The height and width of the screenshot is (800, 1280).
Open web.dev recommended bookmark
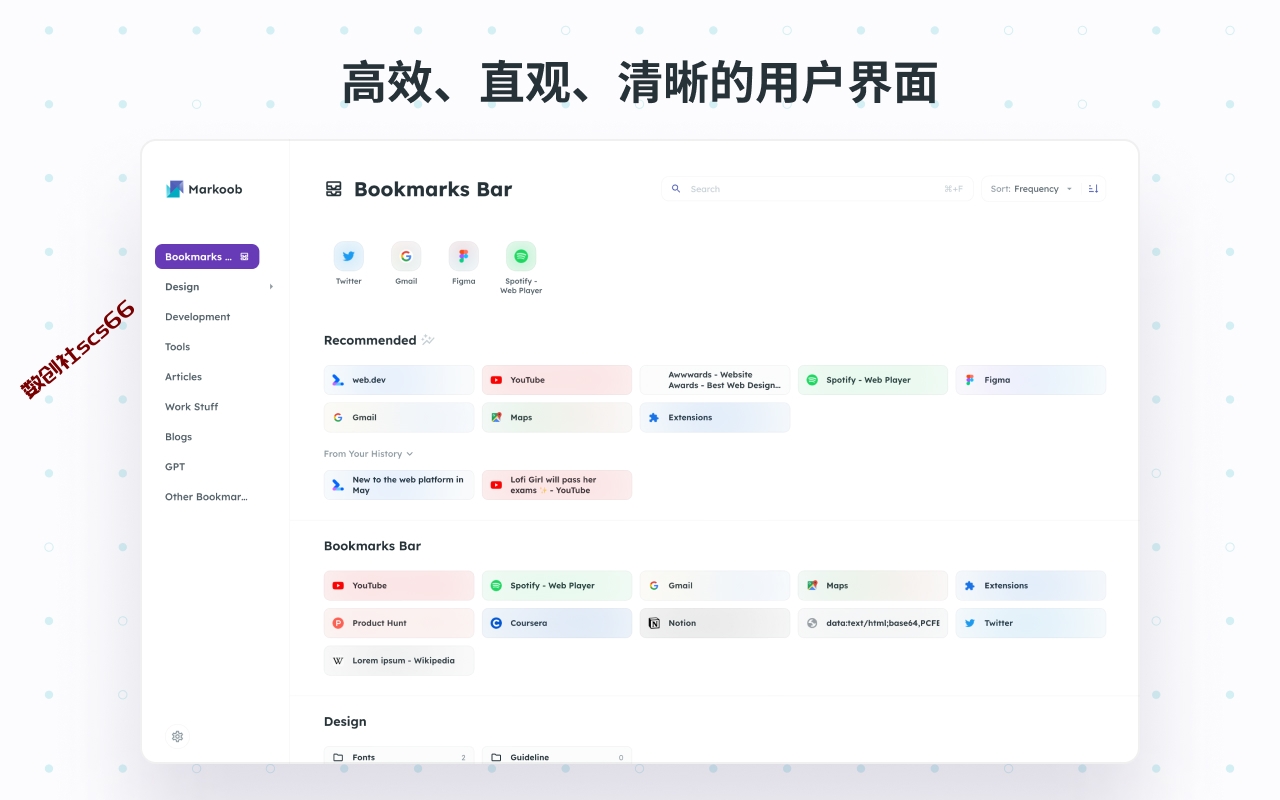coord(399,380)
